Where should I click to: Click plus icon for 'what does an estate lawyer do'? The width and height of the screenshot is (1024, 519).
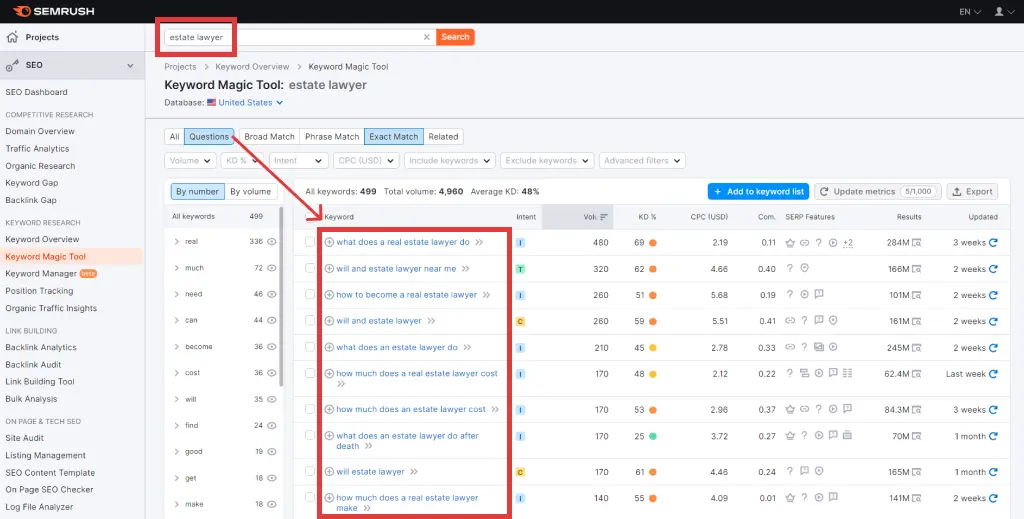pyautogui.click(x=329, y=347)
